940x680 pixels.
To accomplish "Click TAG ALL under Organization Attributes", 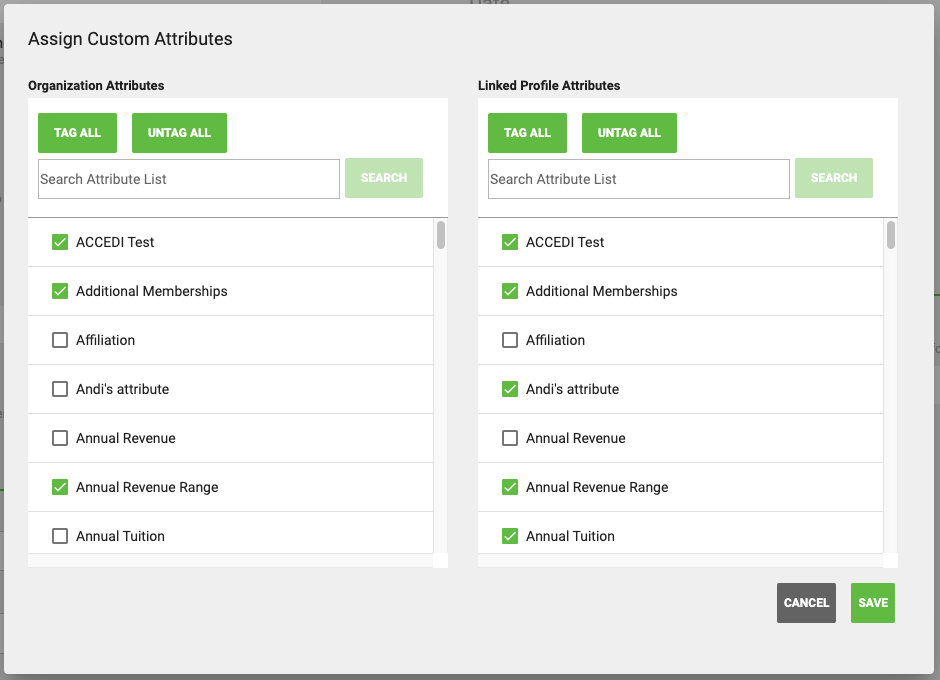I will (77, 133).
